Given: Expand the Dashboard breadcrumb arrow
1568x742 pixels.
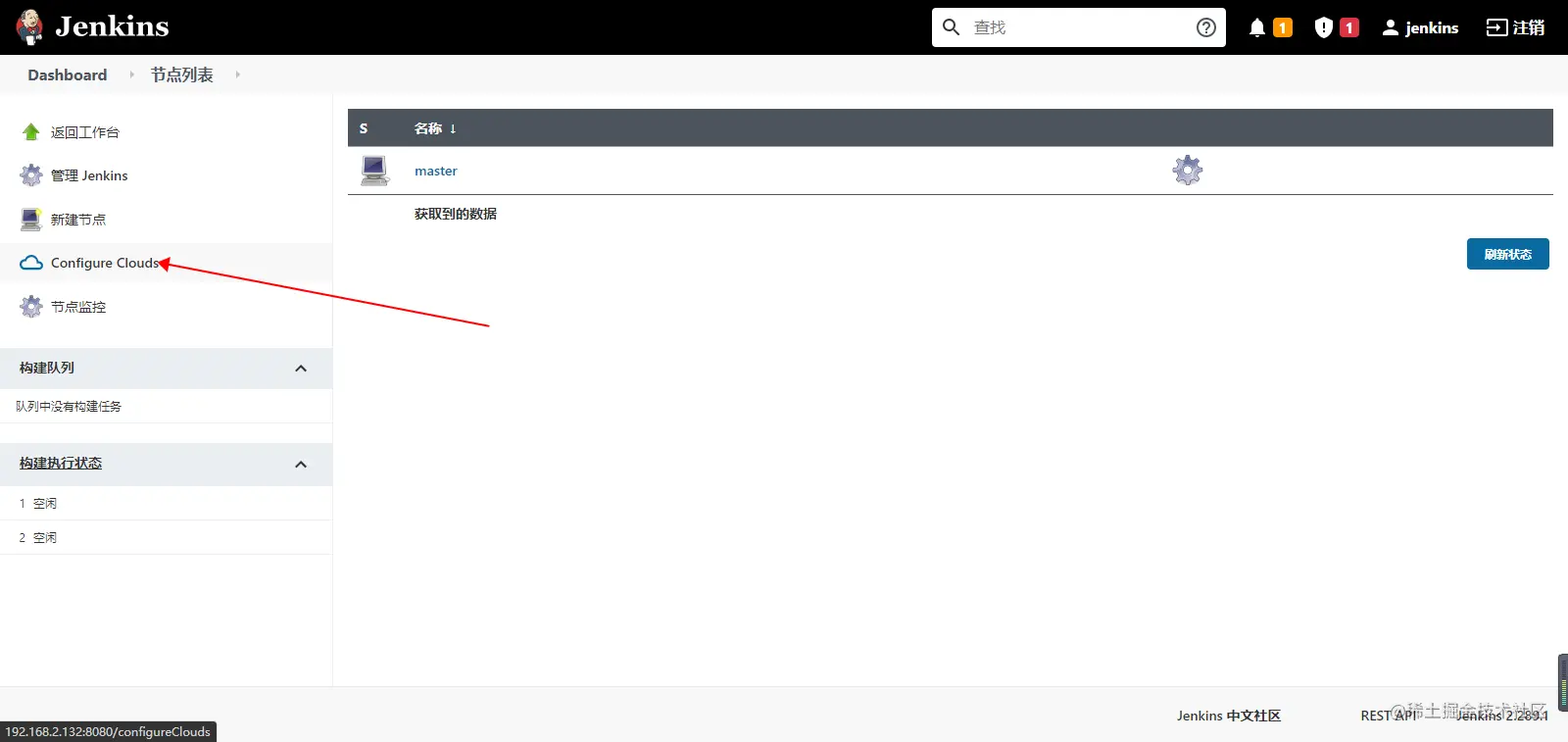Looking at the screenshot, I should click(131, 74).
